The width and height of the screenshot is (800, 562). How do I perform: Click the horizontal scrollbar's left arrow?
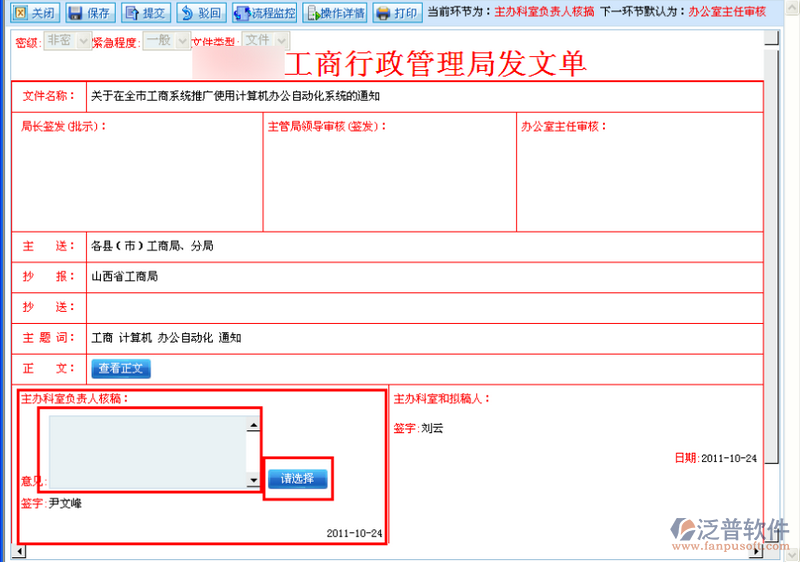pyautogui.click(x=17, y=551)
